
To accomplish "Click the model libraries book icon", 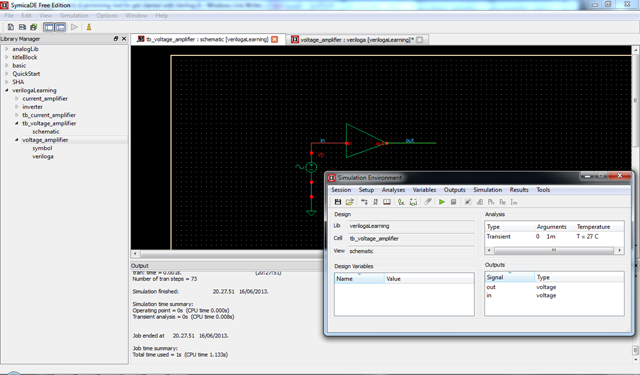I will 387,202.
